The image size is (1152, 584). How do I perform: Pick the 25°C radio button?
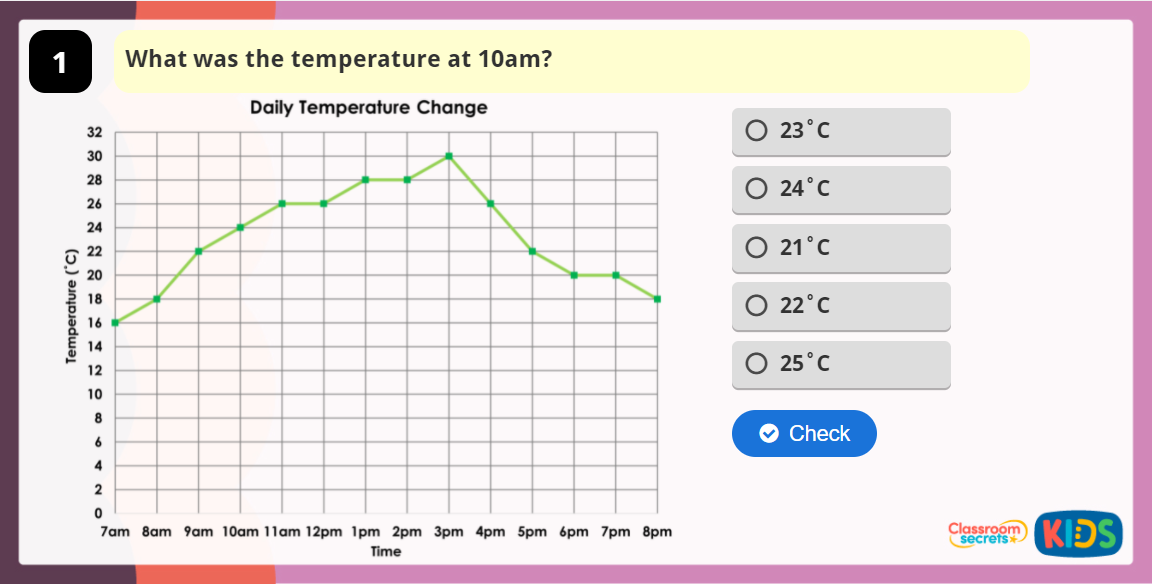756,364
